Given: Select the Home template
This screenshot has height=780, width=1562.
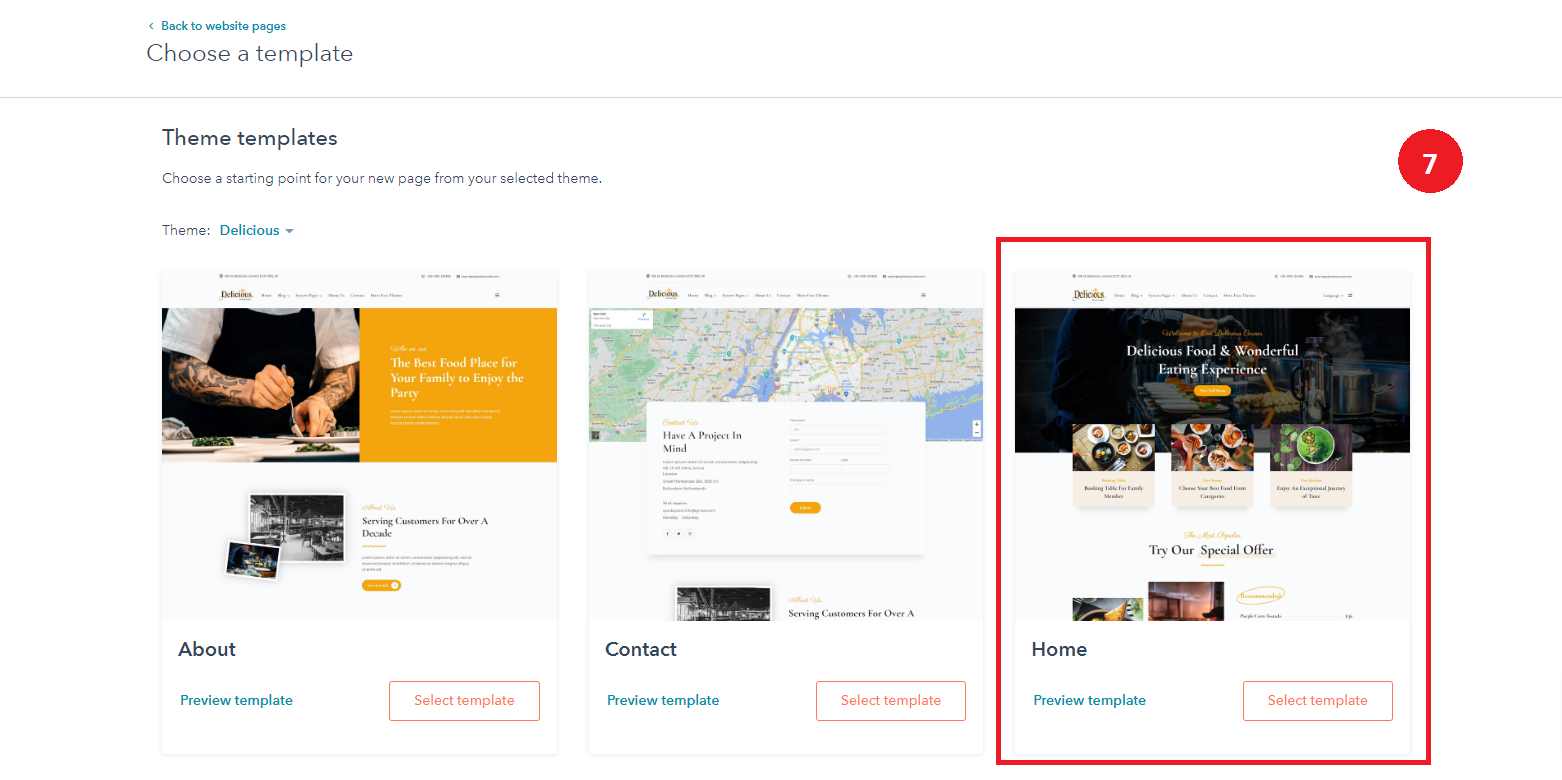Looking at the screenshot, I should click(x=1317, y=700).
